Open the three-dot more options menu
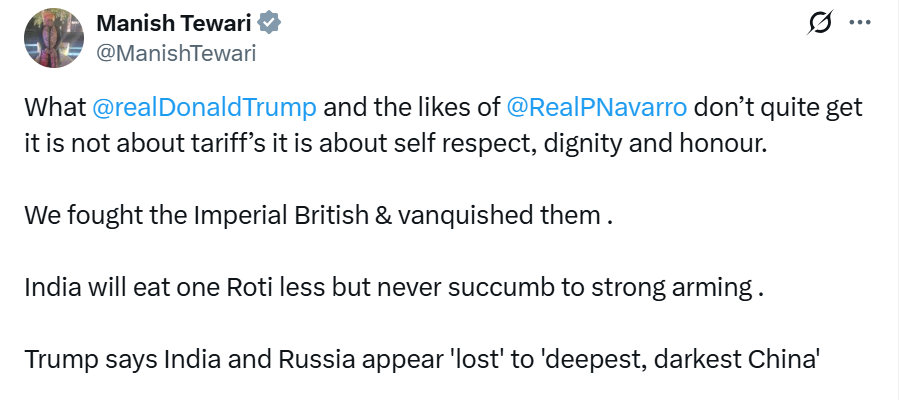Image resolution: width=921 pixels, height=400 pixels. point(860,23)
